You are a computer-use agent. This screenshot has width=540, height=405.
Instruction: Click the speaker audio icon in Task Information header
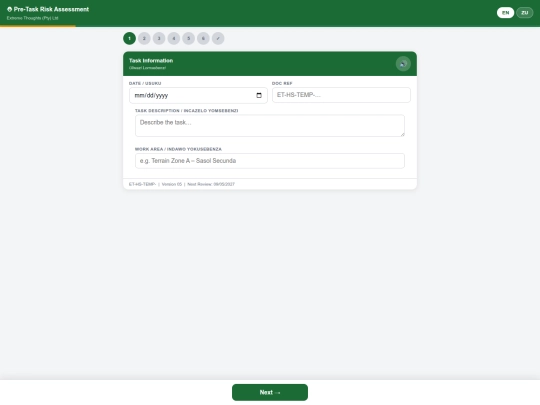[403, 64]
